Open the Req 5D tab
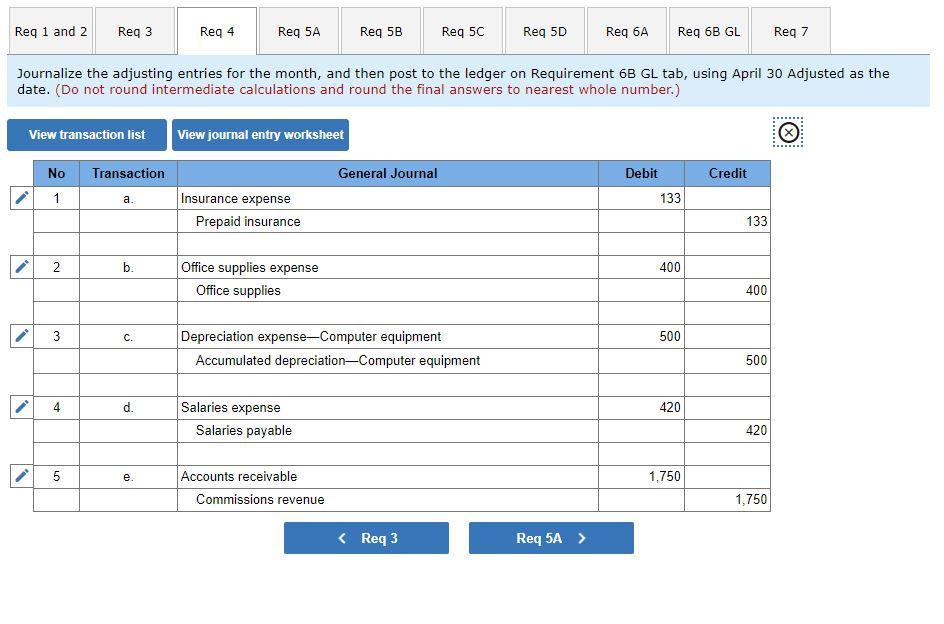Viewport: 944px width, 624px height. (x=545, y=30)
